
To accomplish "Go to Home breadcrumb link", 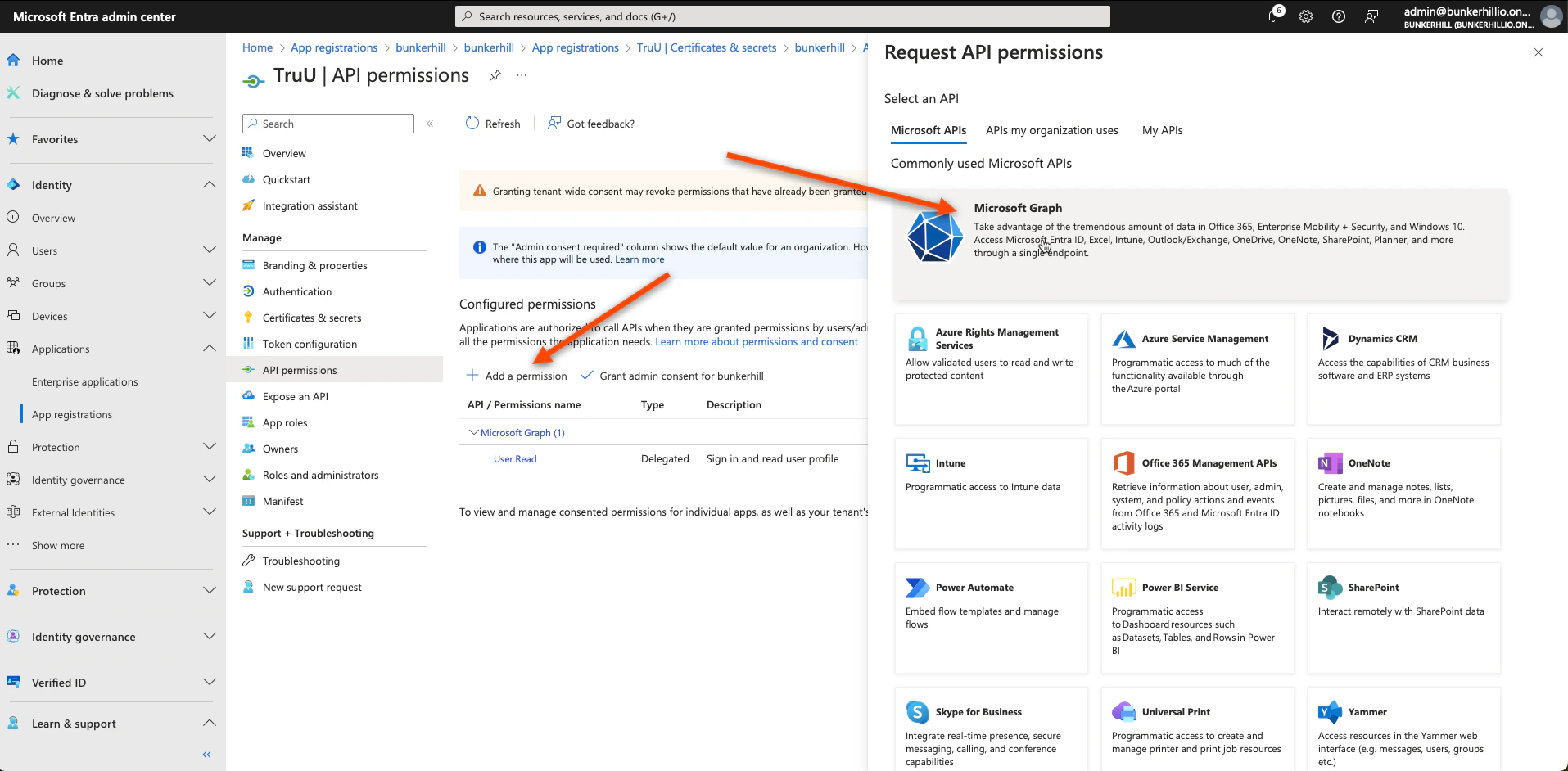I will click(x=257, y=47).
